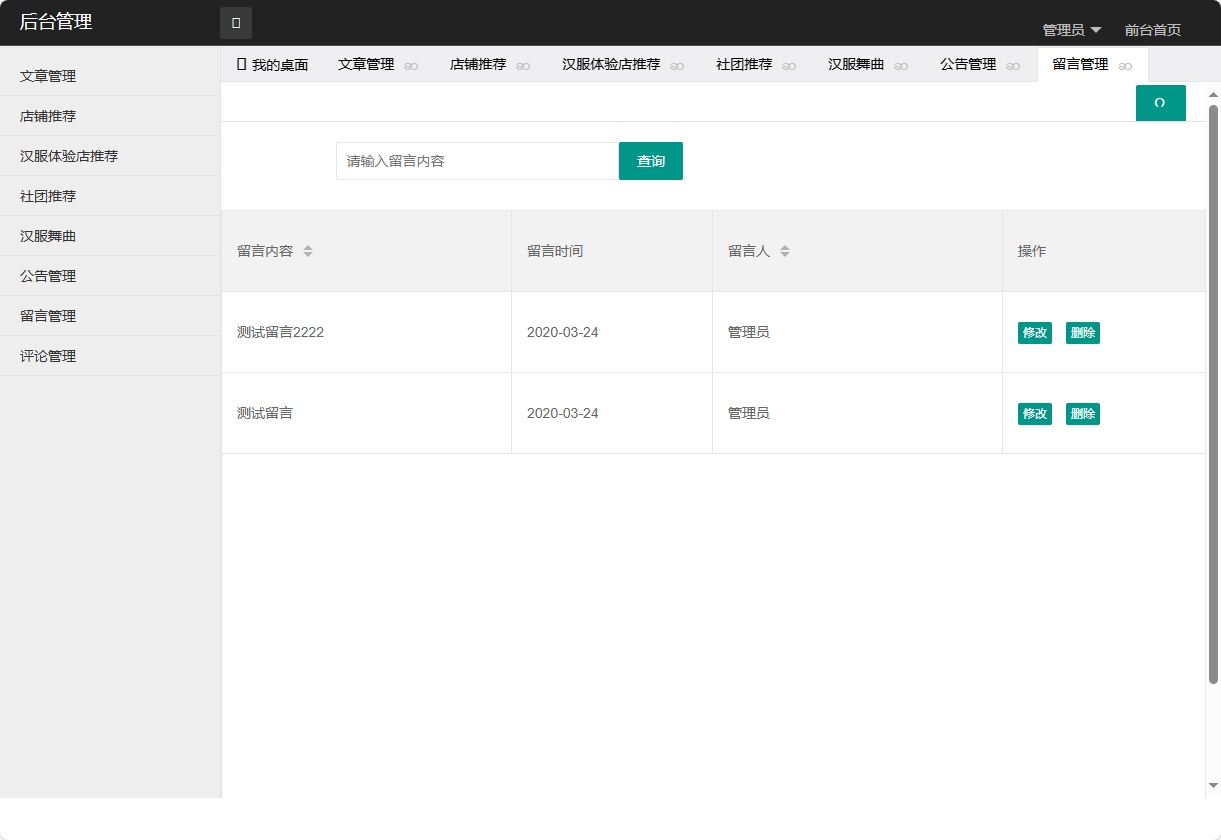Switch to the 汉服体验店推荐 tab
1221x840 pixels.
611,63
